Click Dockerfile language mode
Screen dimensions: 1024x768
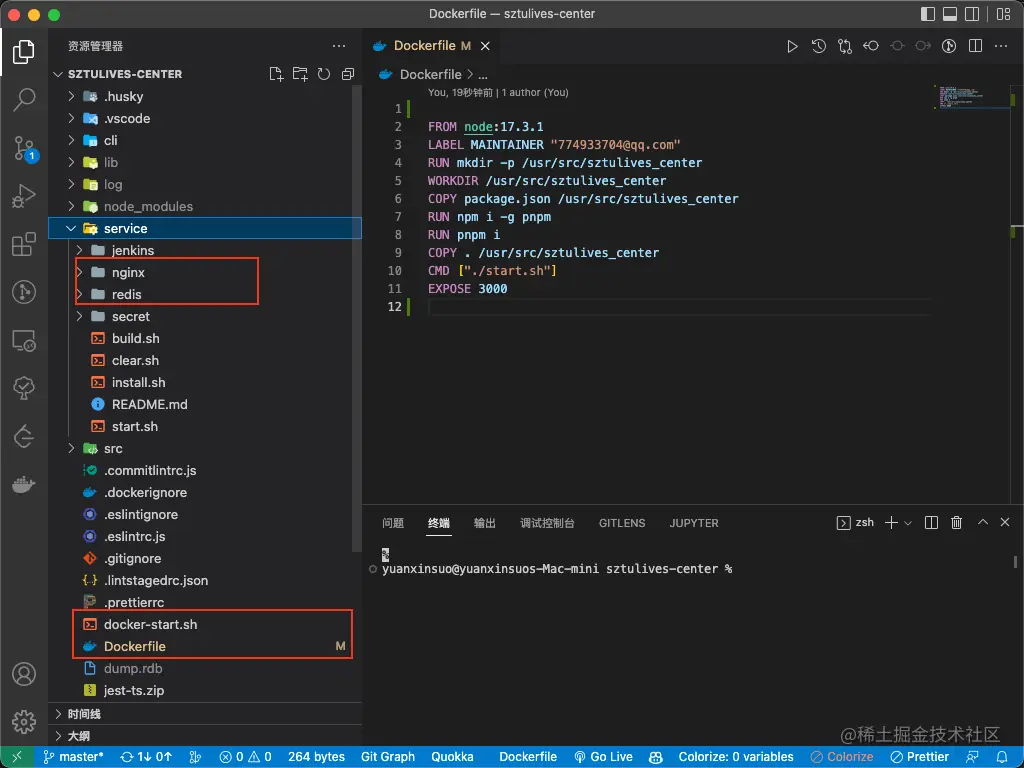528,757
